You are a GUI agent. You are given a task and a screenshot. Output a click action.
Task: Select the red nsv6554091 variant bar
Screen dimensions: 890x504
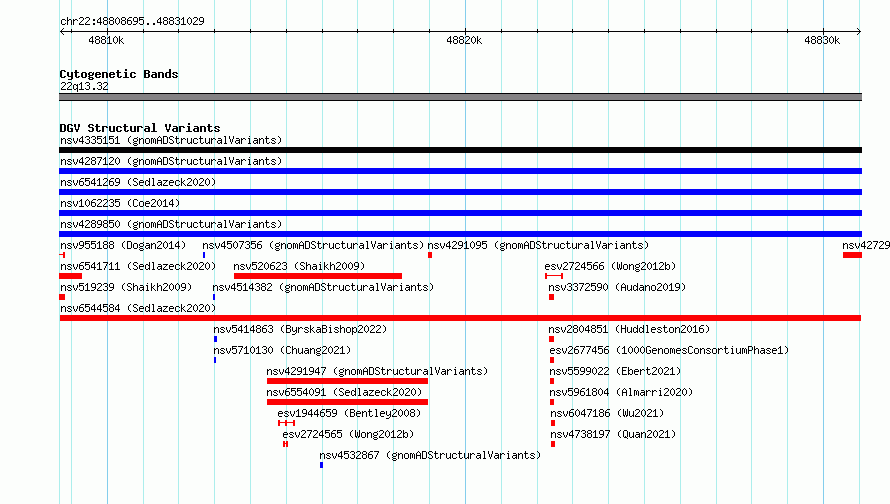pyautogui.click(x=347, y=402)
